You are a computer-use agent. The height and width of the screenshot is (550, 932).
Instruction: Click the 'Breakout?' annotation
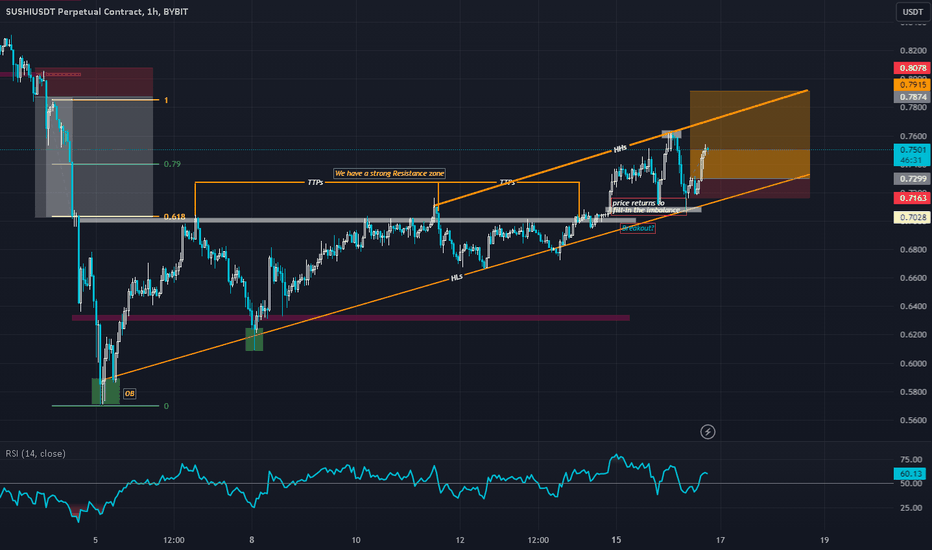(638, 228)
